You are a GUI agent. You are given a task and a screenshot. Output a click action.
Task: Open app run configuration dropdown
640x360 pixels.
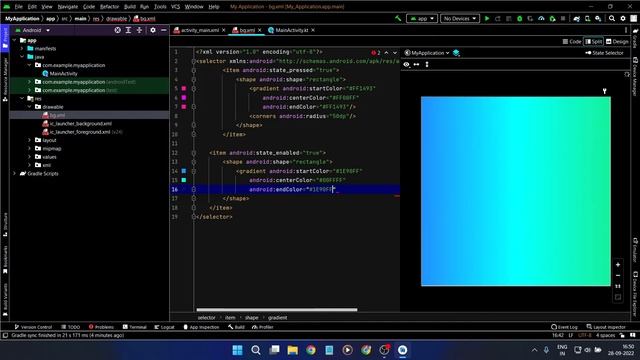(422, 18)
